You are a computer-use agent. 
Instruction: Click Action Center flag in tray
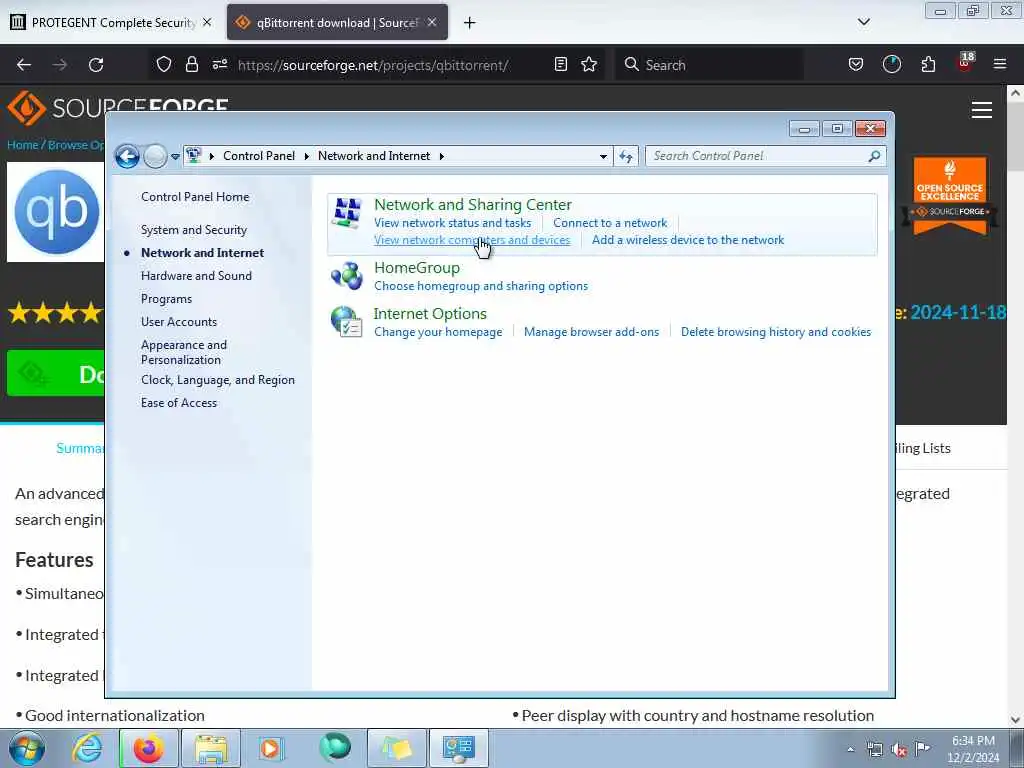(x=922, y=749)
